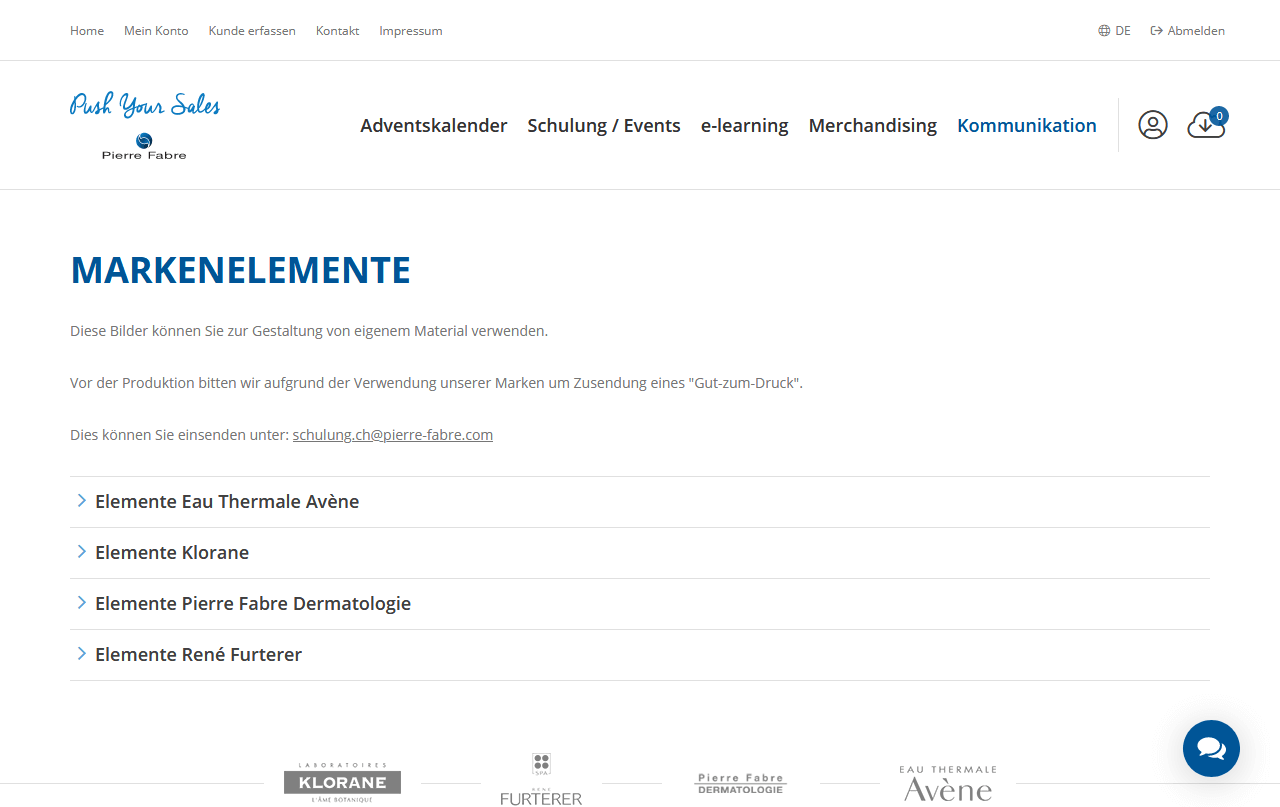
Task: Open the cloud download basket icon
Action: click(x=1205, y=125)
